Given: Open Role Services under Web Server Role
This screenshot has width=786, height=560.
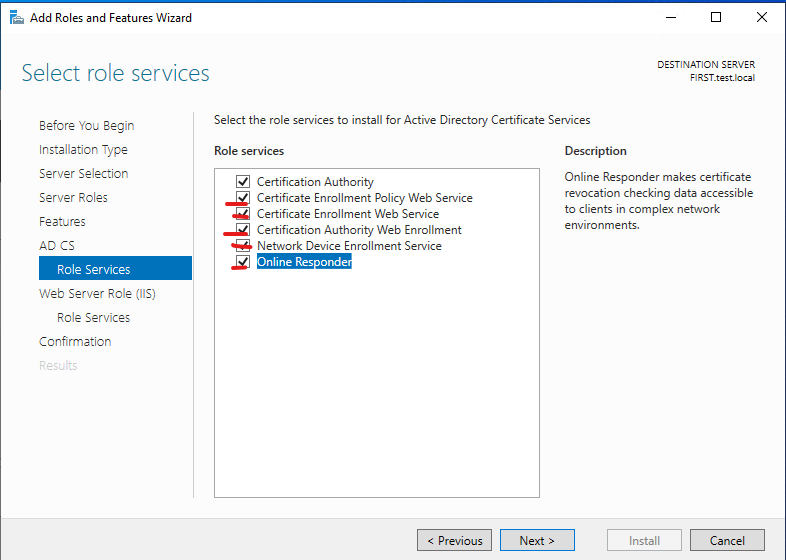Looking at the screenshot, I should [x=94, y=317].
